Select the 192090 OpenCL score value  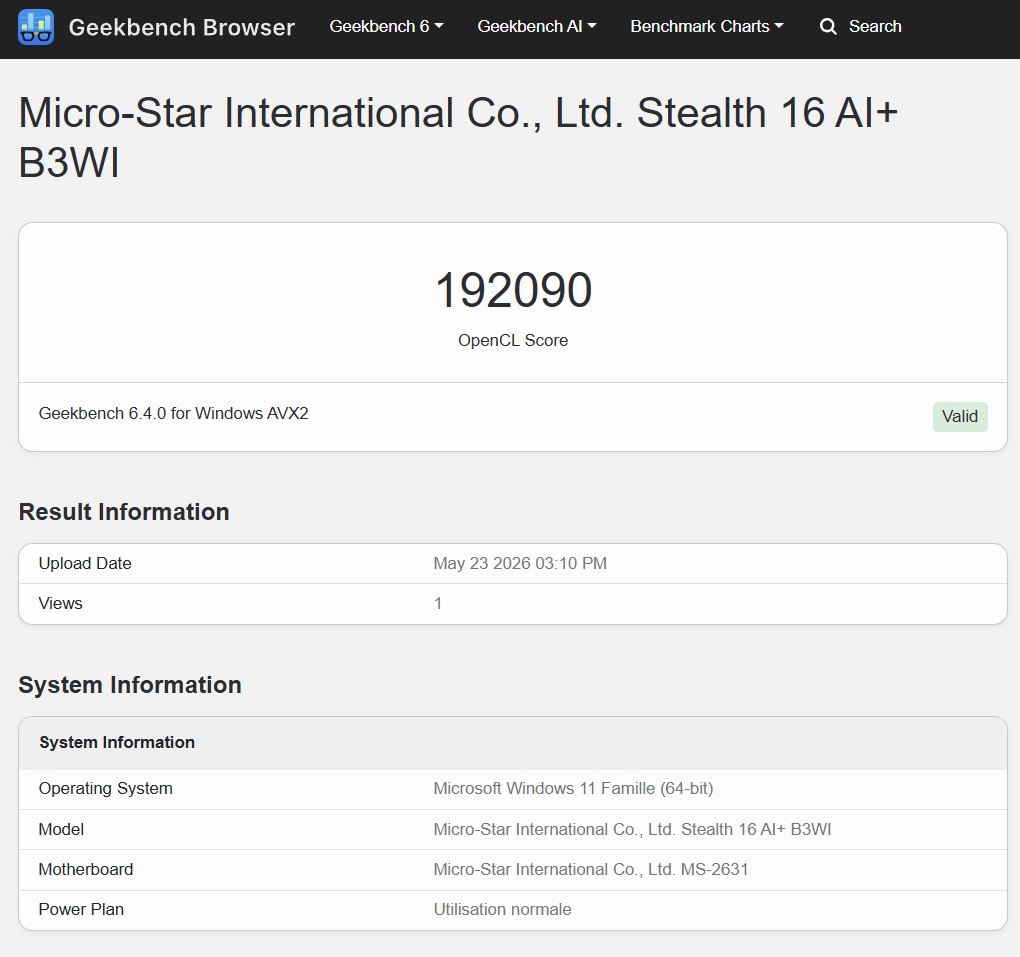(x=513, y=290)
